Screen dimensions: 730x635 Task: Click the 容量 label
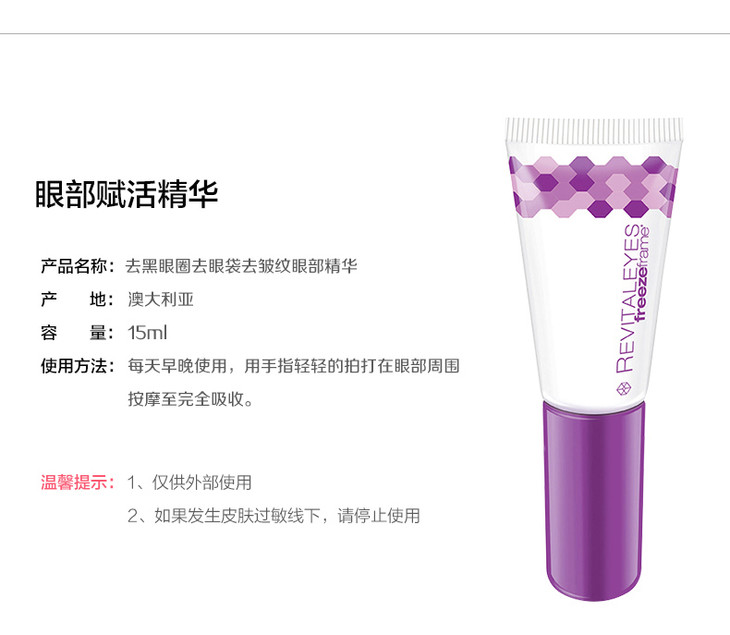(x=77, y=333)
